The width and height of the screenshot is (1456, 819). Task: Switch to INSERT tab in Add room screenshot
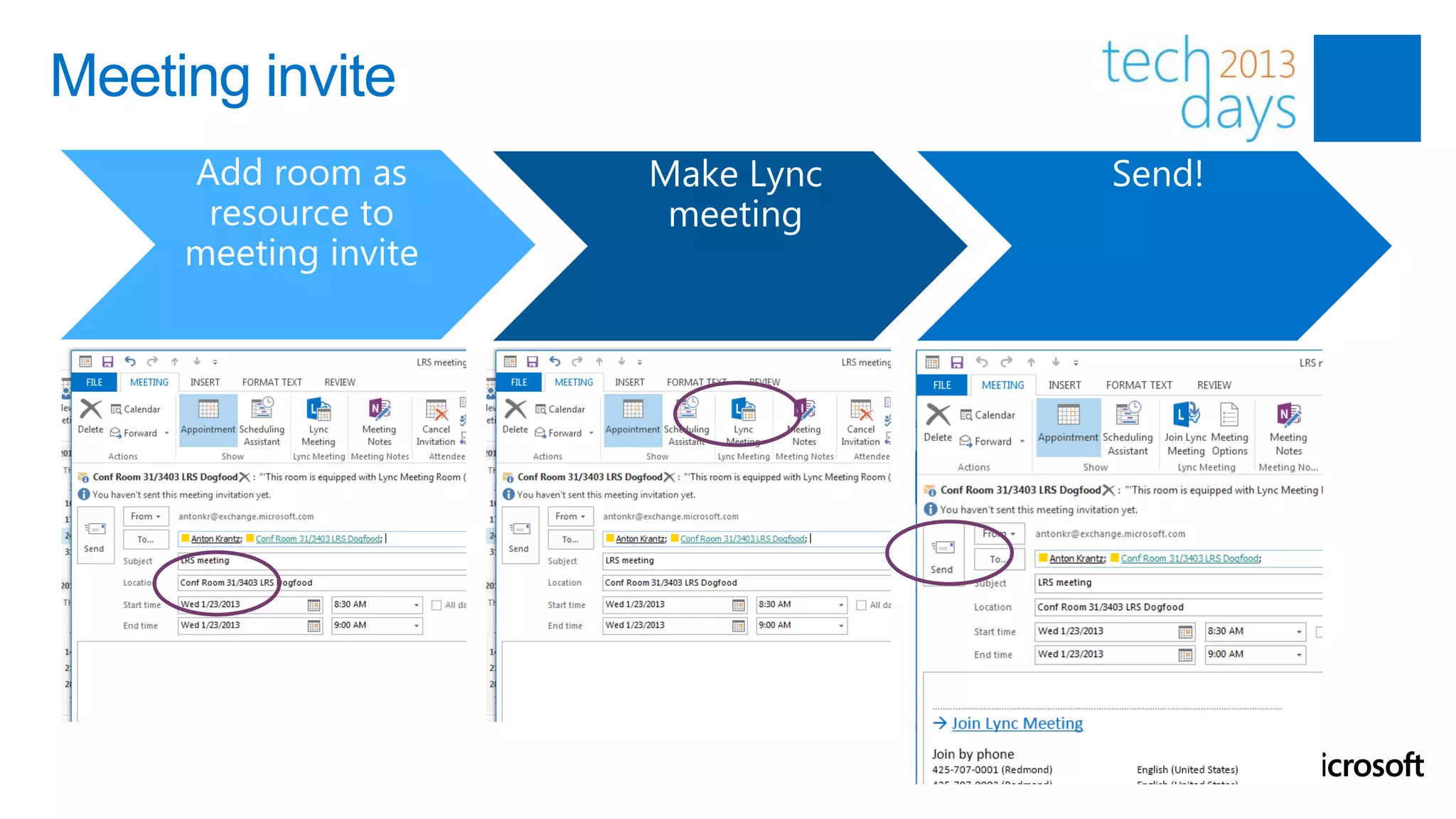[x=205, y=382]
